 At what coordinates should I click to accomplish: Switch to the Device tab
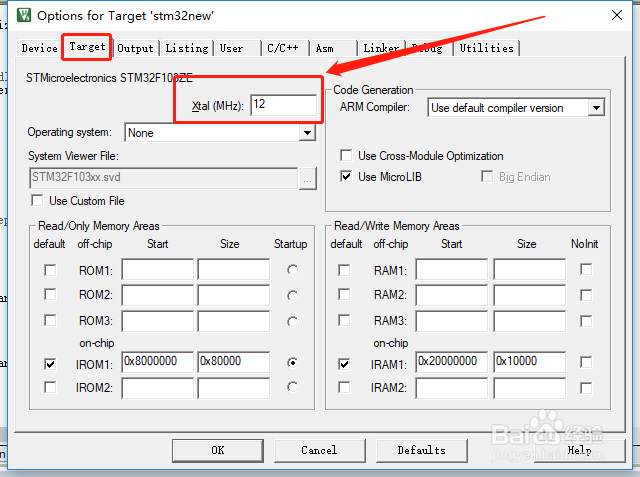click(39, 48)
